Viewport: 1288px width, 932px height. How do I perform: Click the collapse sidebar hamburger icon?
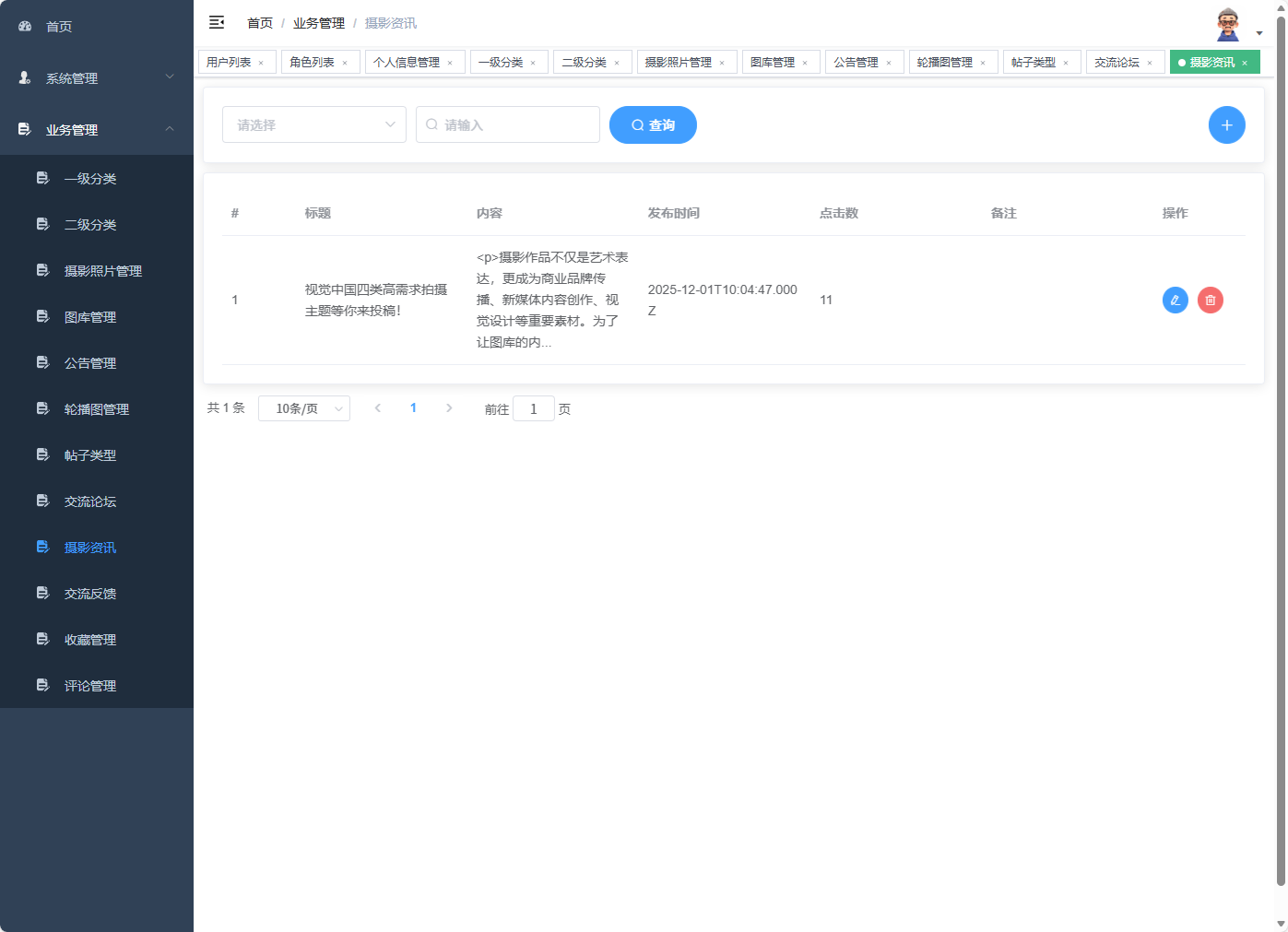click(217, 22)
